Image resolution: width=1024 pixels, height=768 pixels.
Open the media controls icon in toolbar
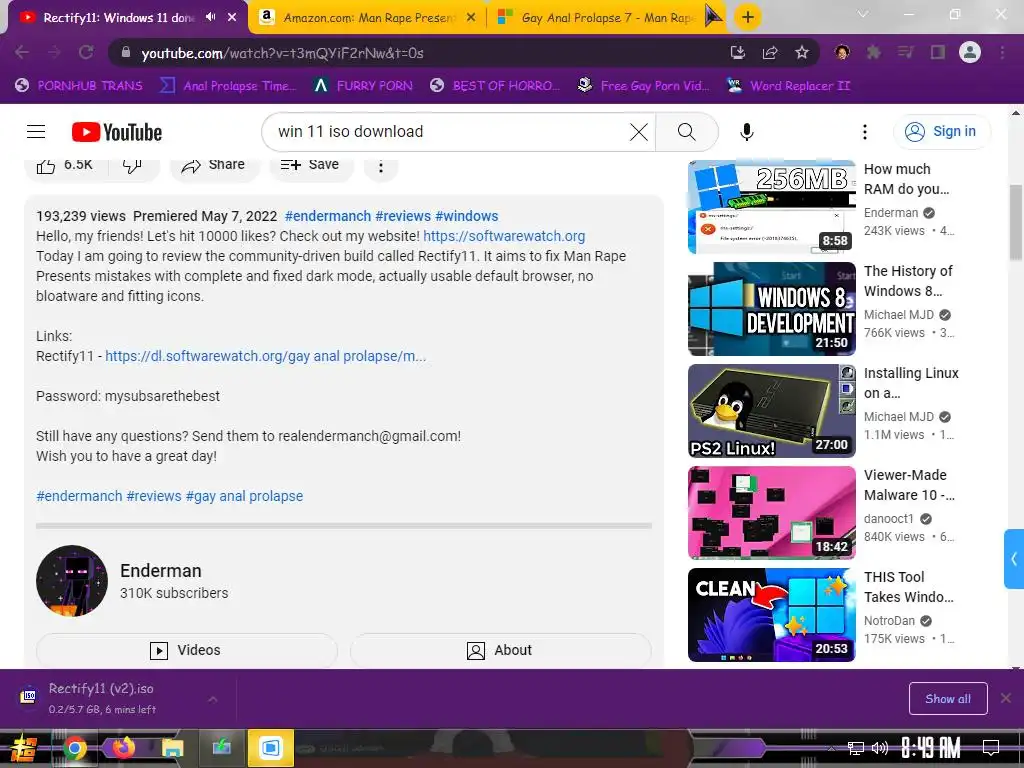tap(906, 52)
